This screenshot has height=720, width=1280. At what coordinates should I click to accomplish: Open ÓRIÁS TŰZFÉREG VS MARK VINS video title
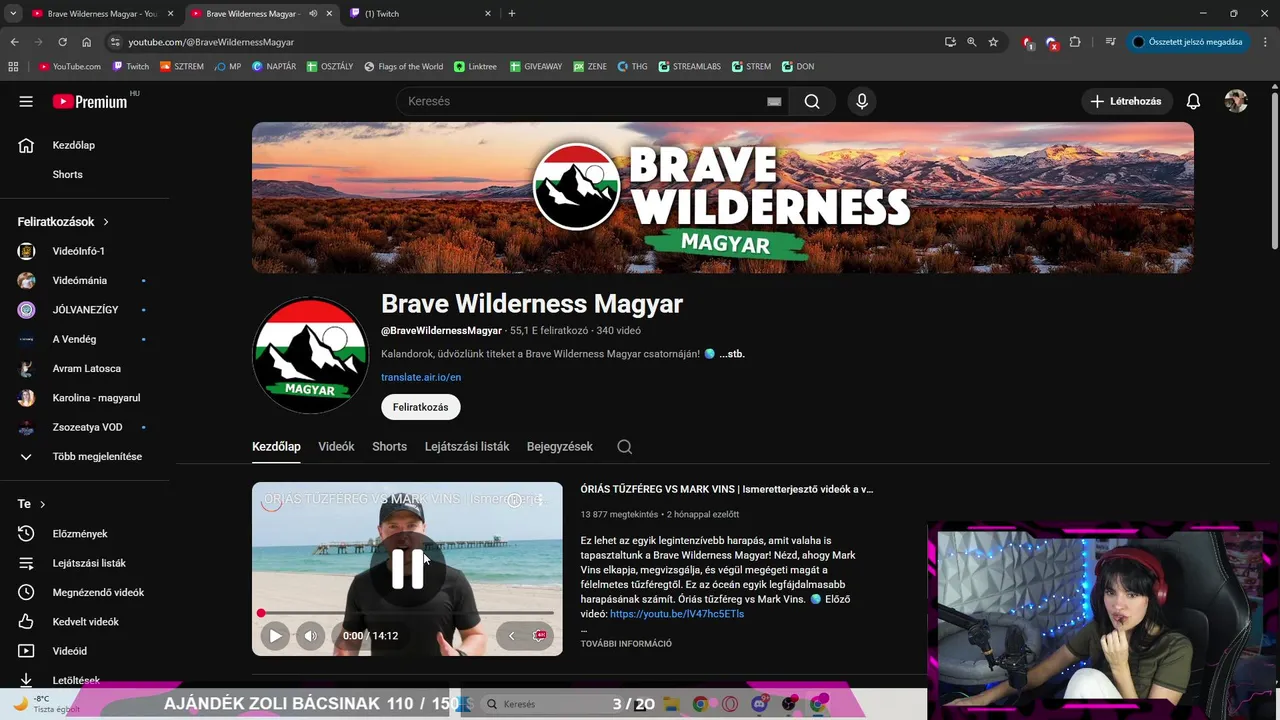pos(727,489)
